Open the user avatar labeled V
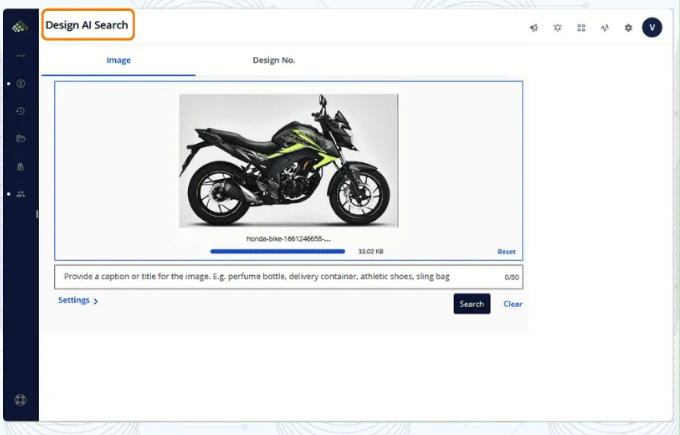The width and height of the screenshot is (680, 435). coord(652,27)
